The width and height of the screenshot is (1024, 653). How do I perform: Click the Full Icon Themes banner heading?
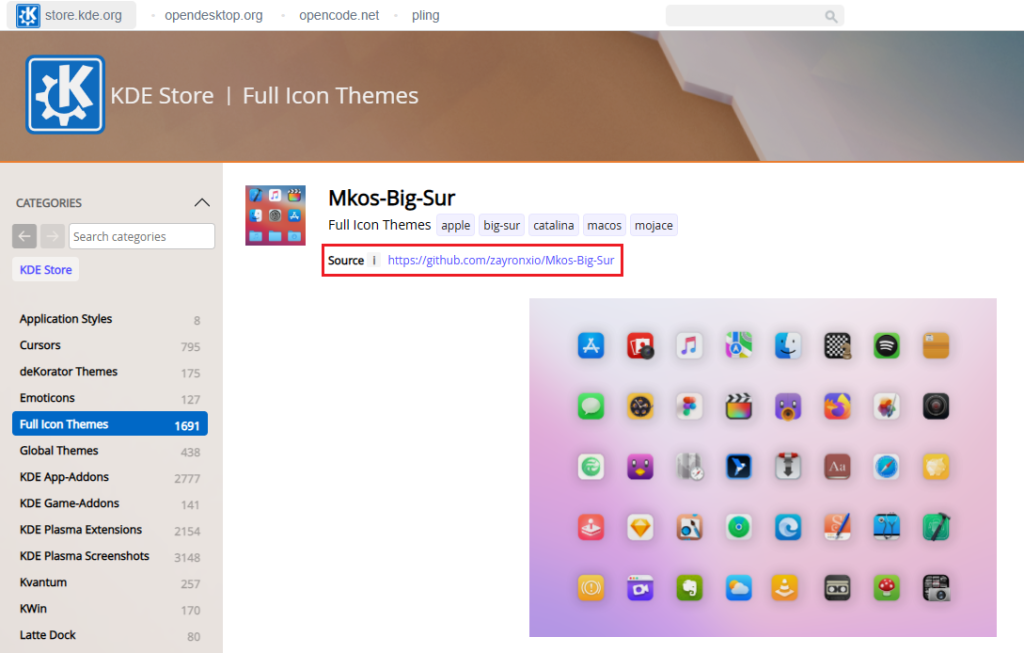330,96
